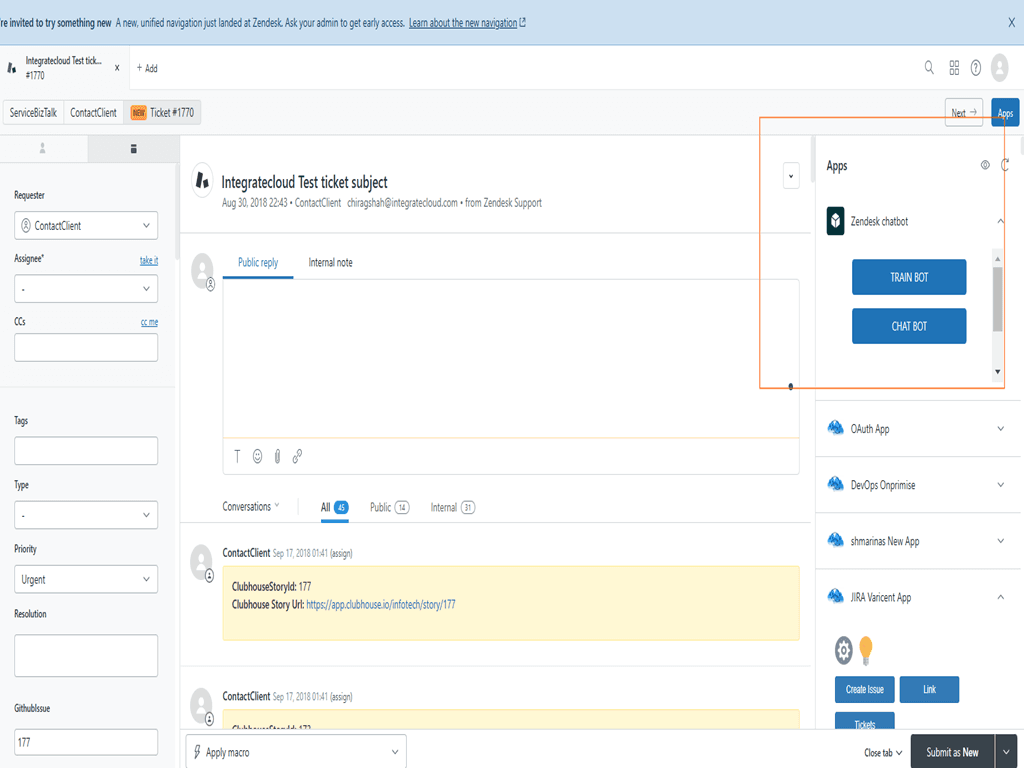Open the Clubhouse story 177 URL
Screen dimensions: 1024x768
click(x=381, y=605)
